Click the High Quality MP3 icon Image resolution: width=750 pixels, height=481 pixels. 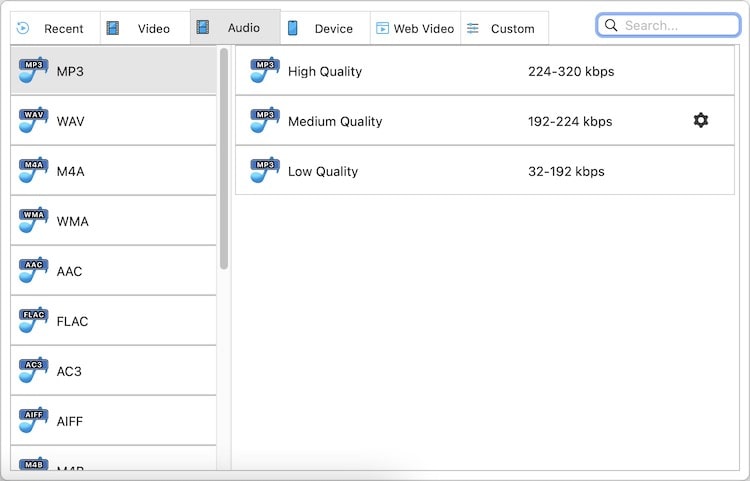[265, 70]
